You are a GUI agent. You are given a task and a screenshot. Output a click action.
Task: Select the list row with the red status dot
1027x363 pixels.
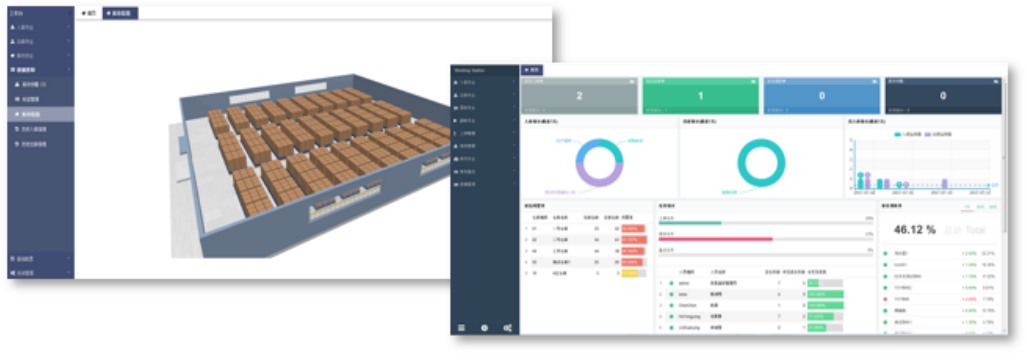pos(941,298)
